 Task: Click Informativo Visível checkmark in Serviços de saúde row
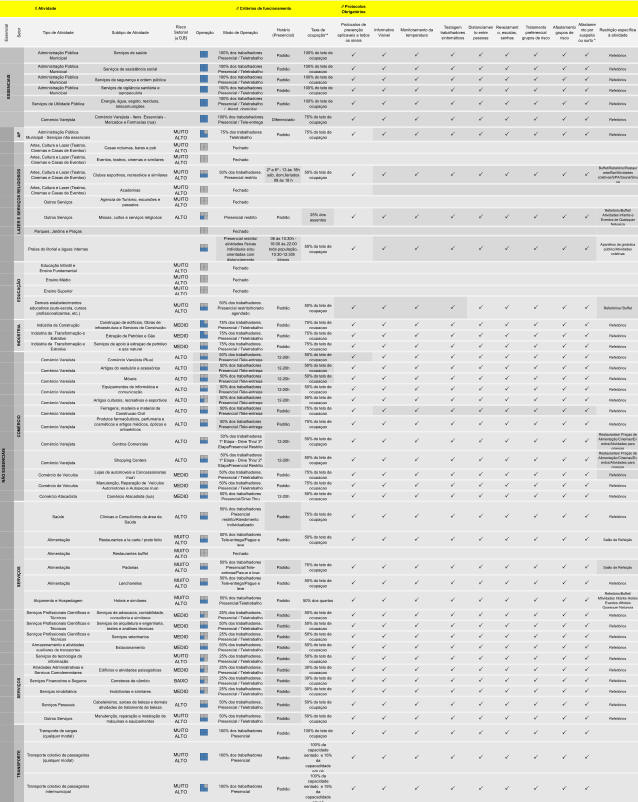coord(384,54)
